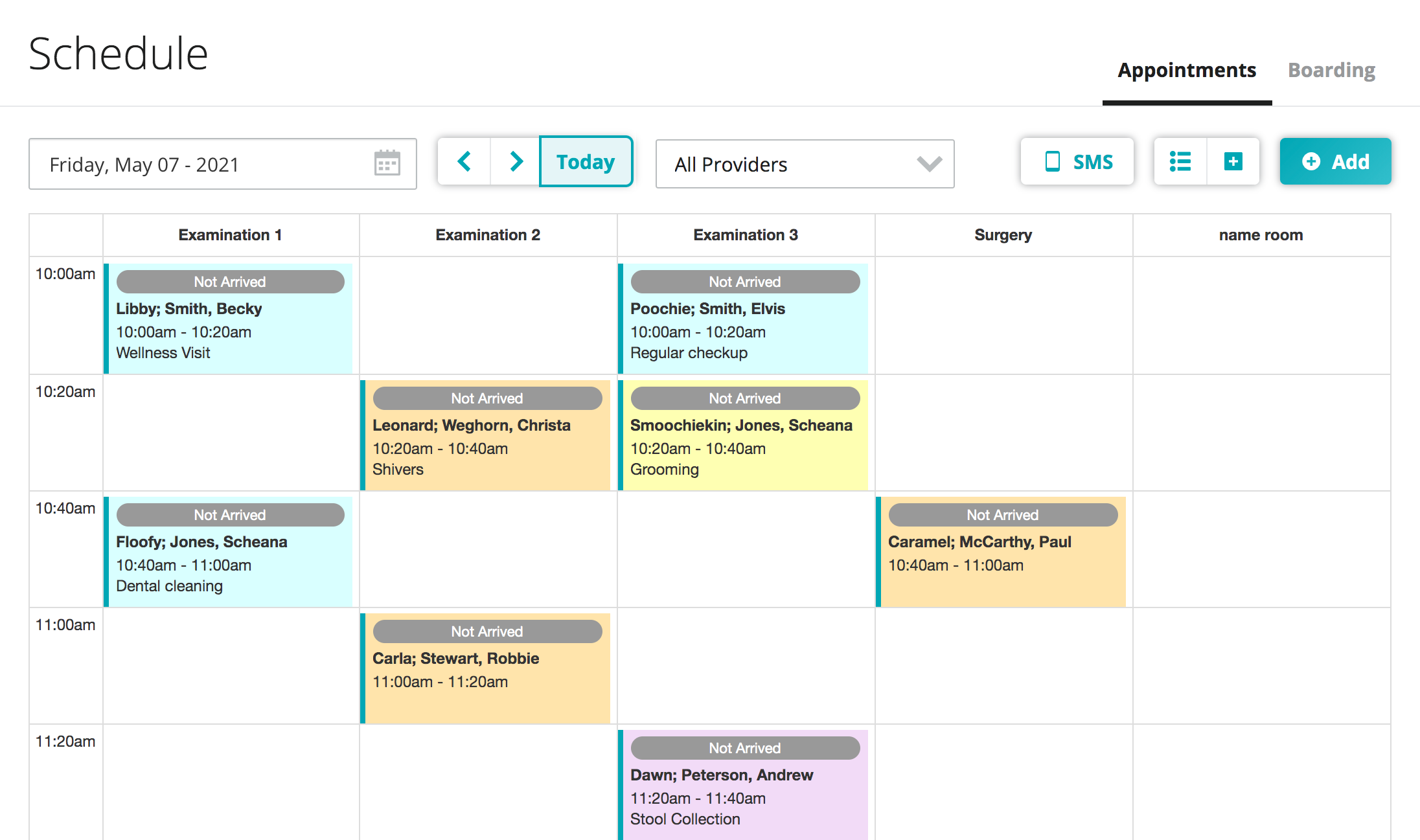Click the SMS phone button

1077,161
